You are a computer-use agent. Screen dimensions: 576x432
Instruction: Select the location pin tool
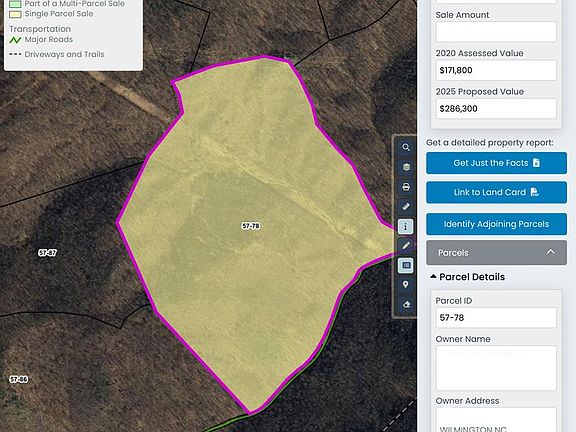click(406, 285)
